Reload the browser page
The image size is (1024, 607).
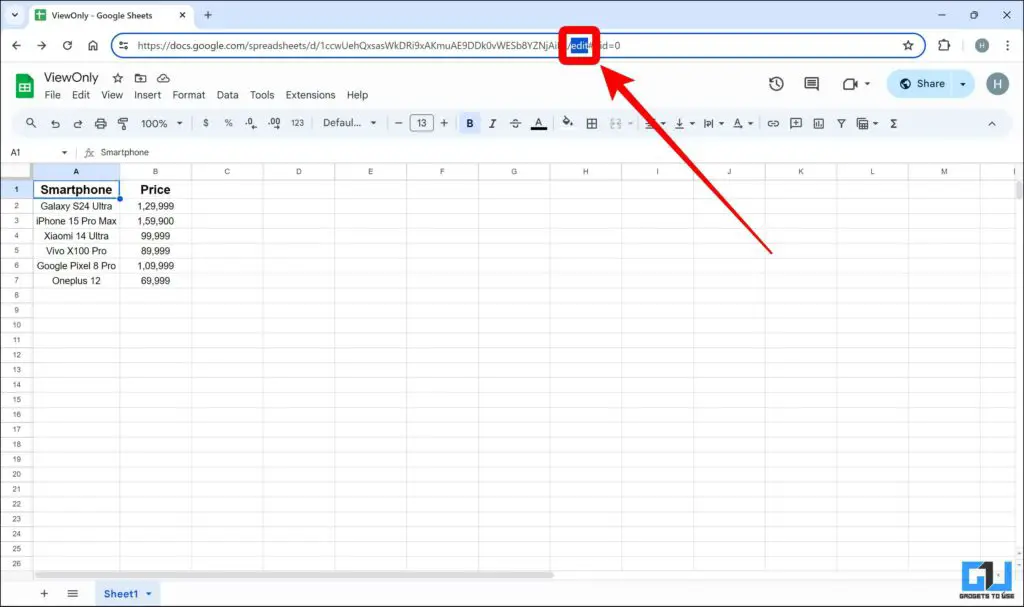click(x=67, y=45)
